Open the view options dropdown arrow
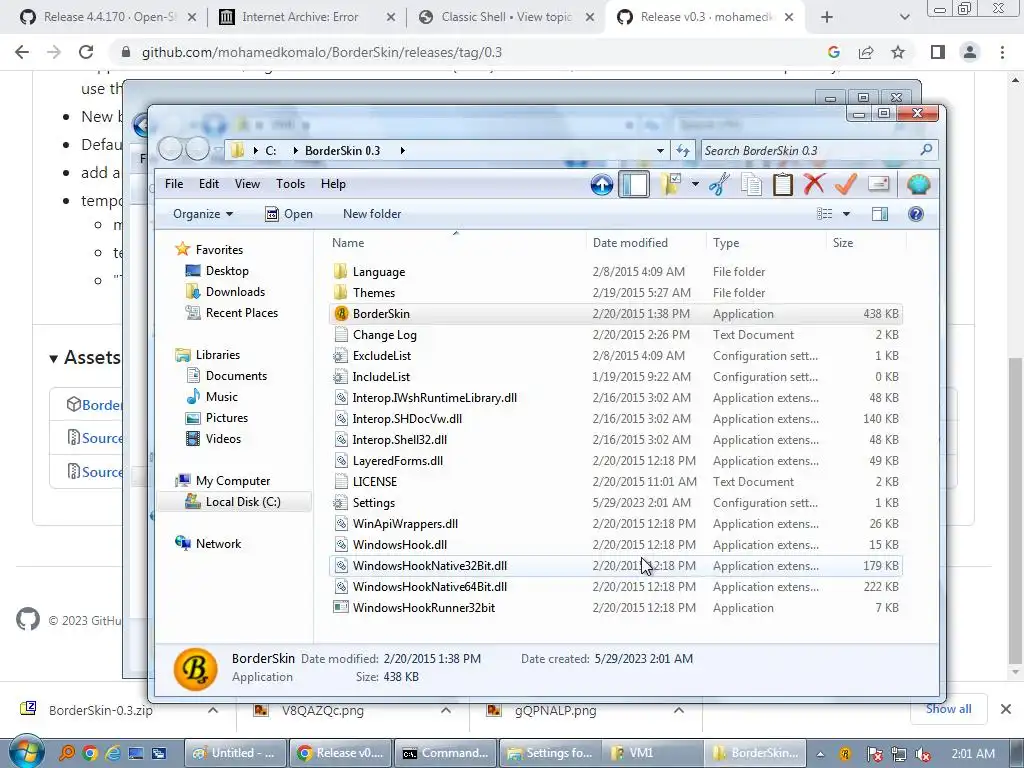Screen dimensions: 1024x768 coord(846,214)
